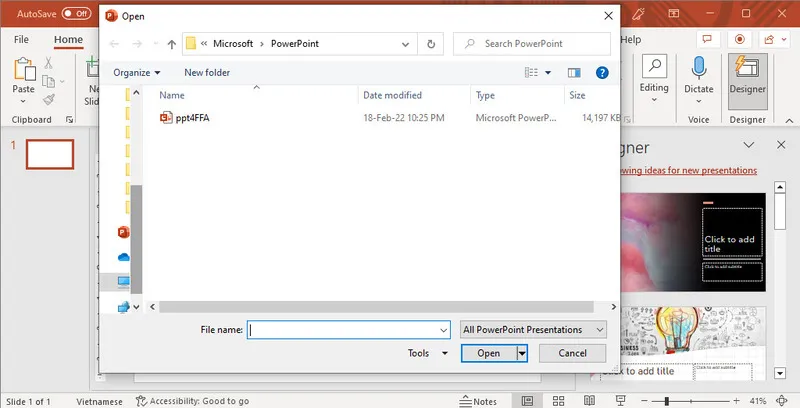Image resolution: width=800 pixels, height=408 pixels.
Task: Sort by Date modified column
Action: [x=392, y=95]
